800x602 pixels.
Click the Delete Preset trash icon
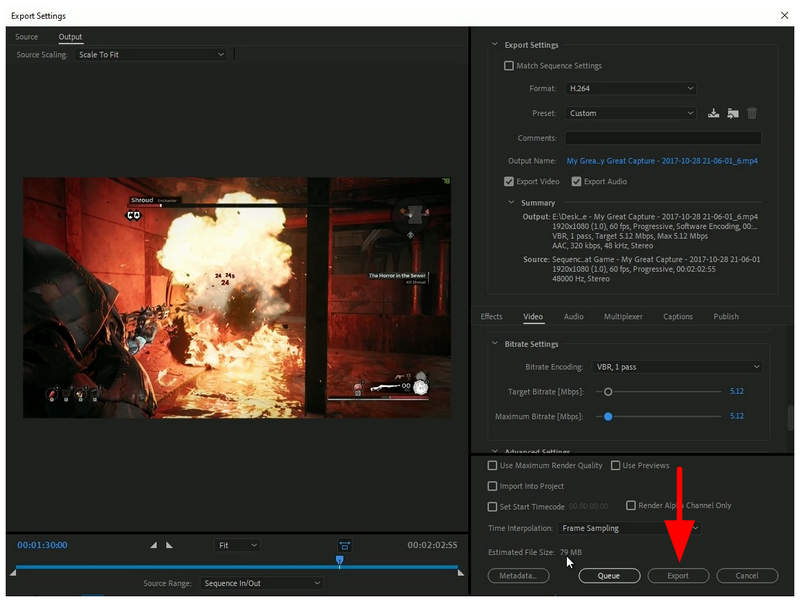tap(750, 112)
